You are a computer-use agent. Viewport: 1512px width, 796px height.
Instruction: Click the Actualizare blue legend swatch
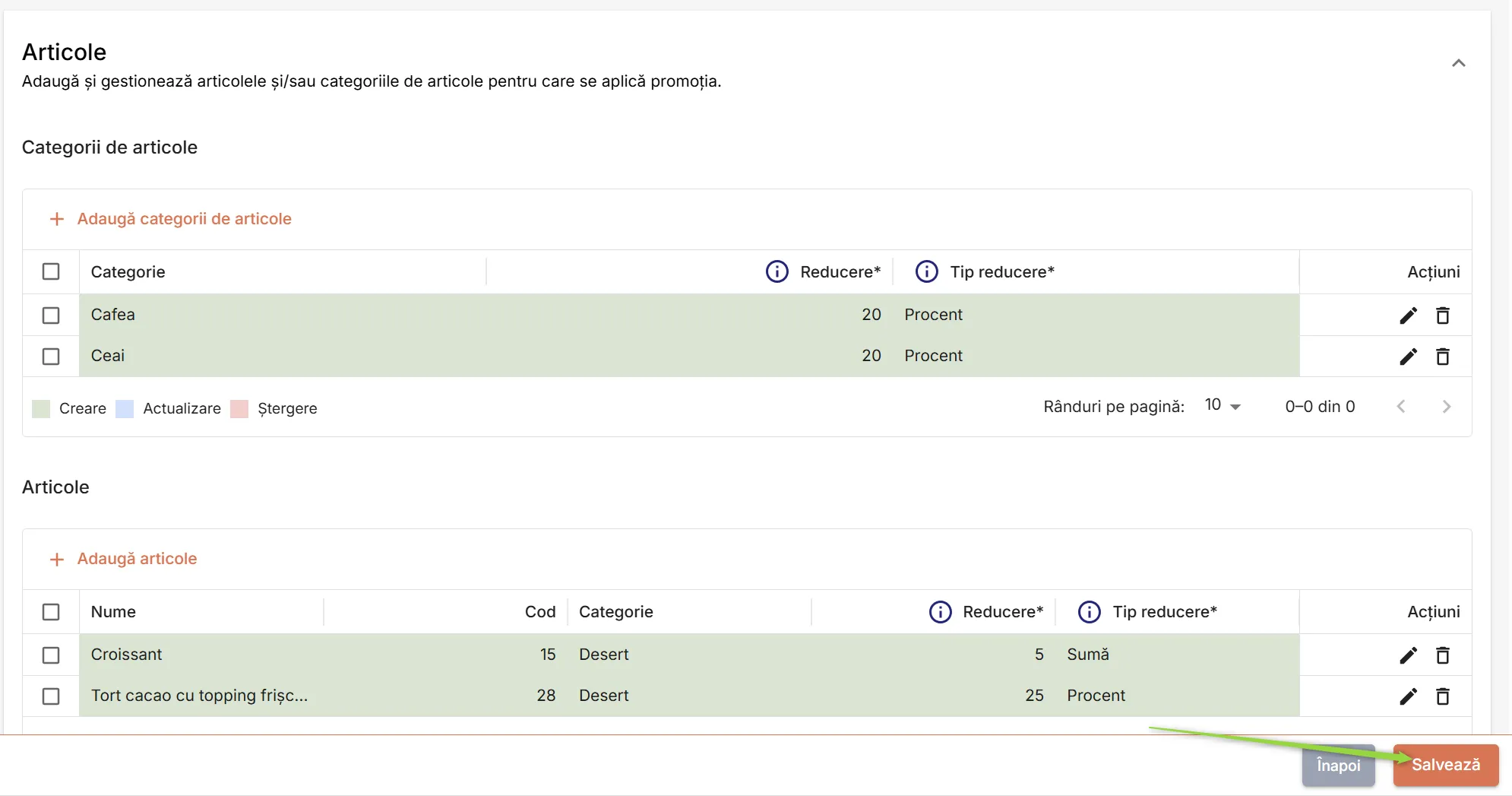coord(125,409)
